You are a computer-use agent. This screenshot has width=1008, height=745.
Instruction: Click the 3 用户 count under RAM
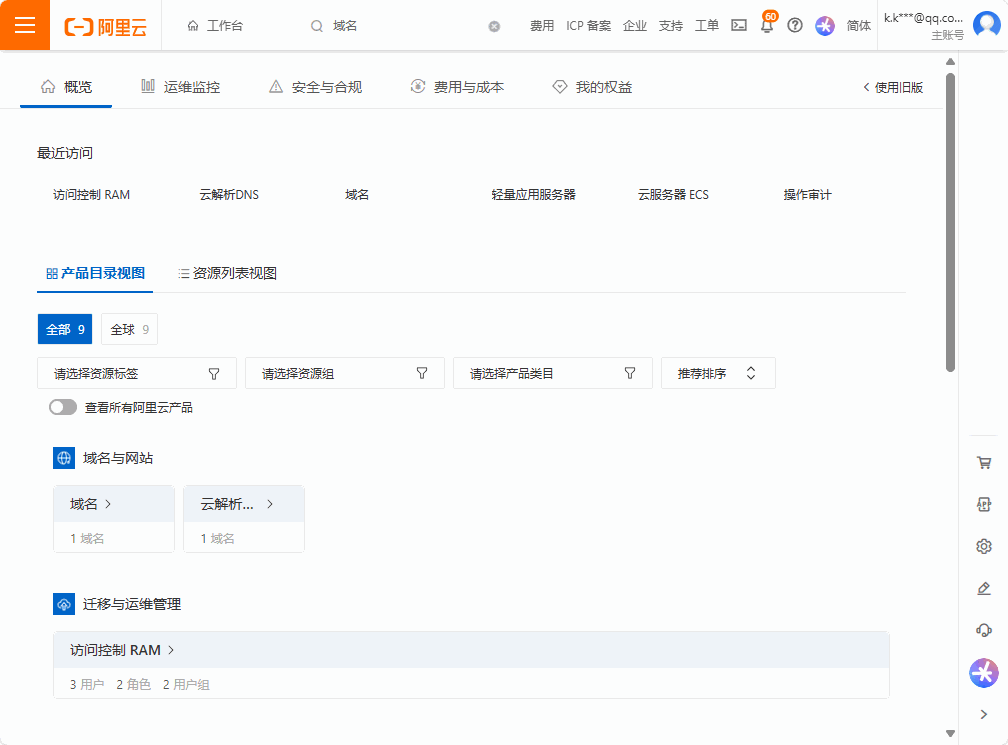tap(87, 685)
